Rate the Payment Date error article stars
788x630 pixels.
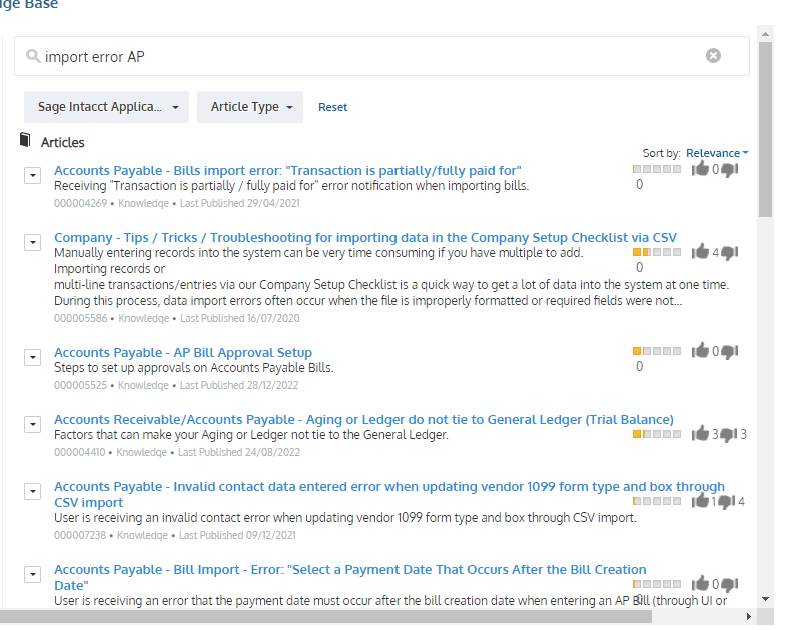pyautogui.click(x=657, y=584)
